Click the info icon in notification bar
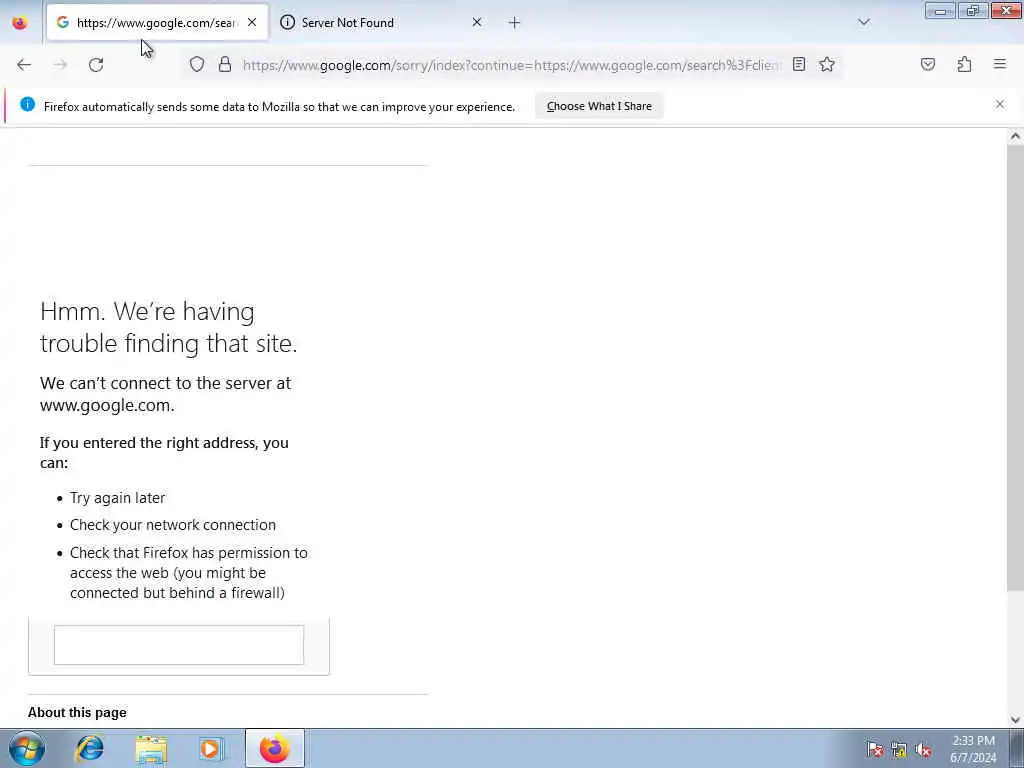The width and height of the screenshot is (1024, 768). coord(27,104)
